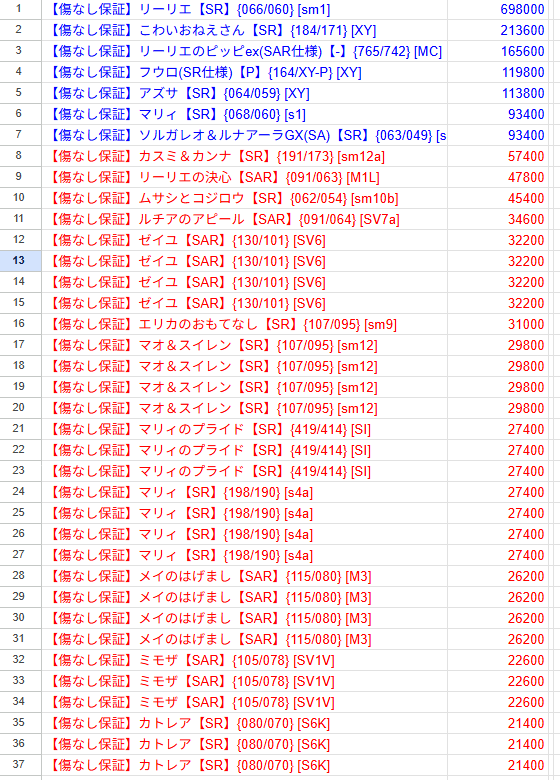Select the メイのはげまし cell in row 28
Viewport: 560px width, 780px height.
tap(244, 576)
